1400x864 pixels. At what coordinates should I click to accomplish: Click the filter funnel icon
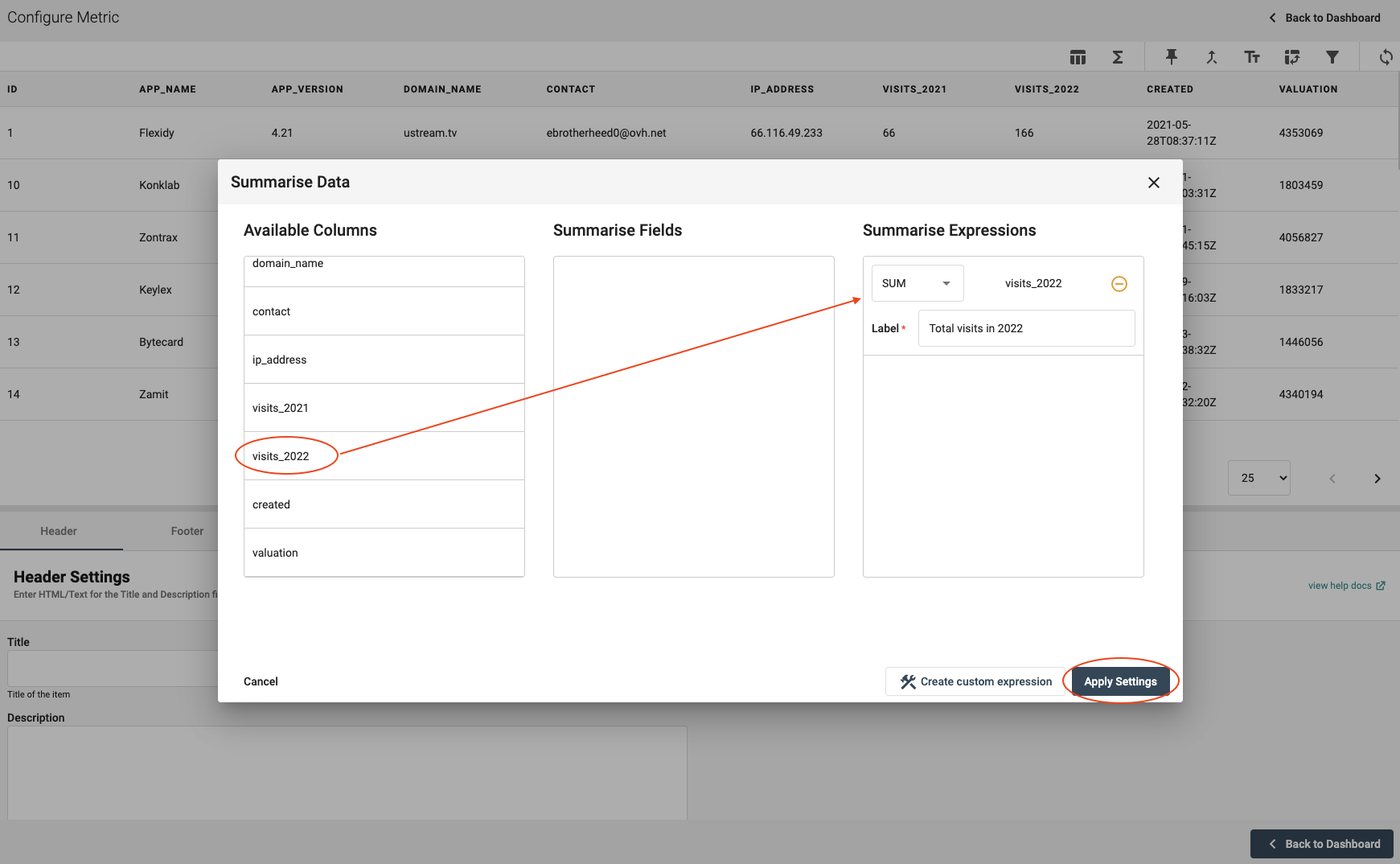(1332, 57)
